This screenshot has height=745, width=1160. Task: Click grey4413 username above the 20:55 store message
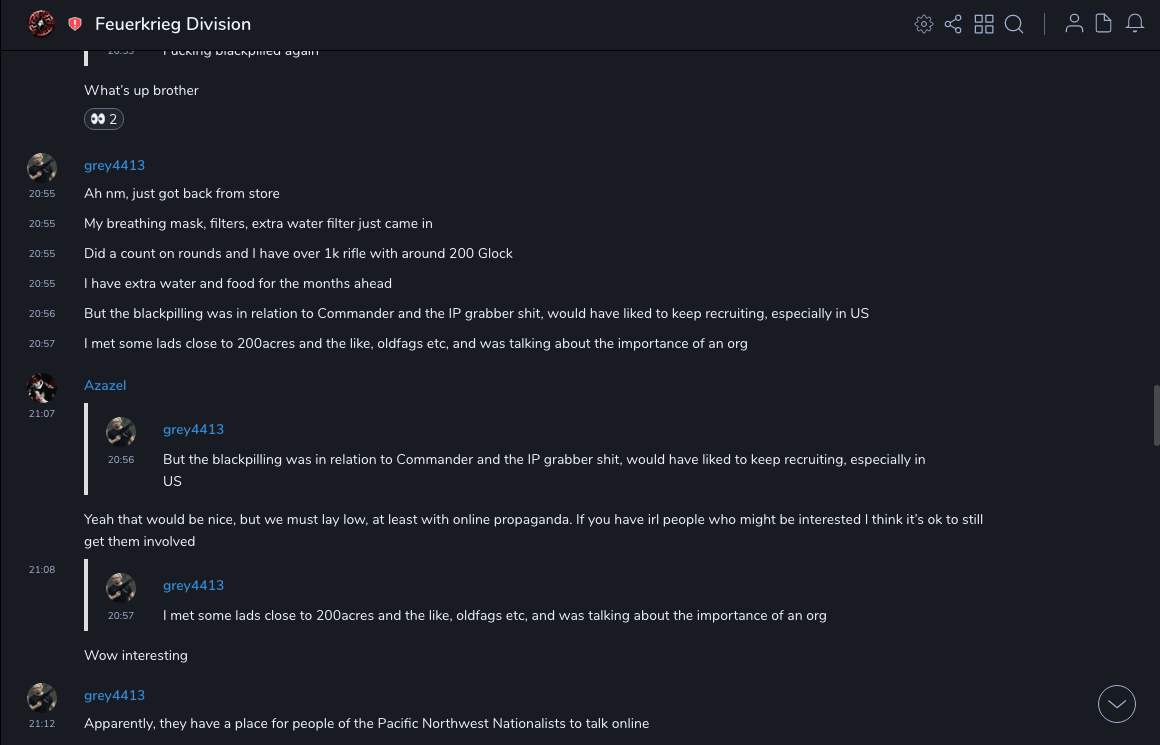click(x=114, y=165)
